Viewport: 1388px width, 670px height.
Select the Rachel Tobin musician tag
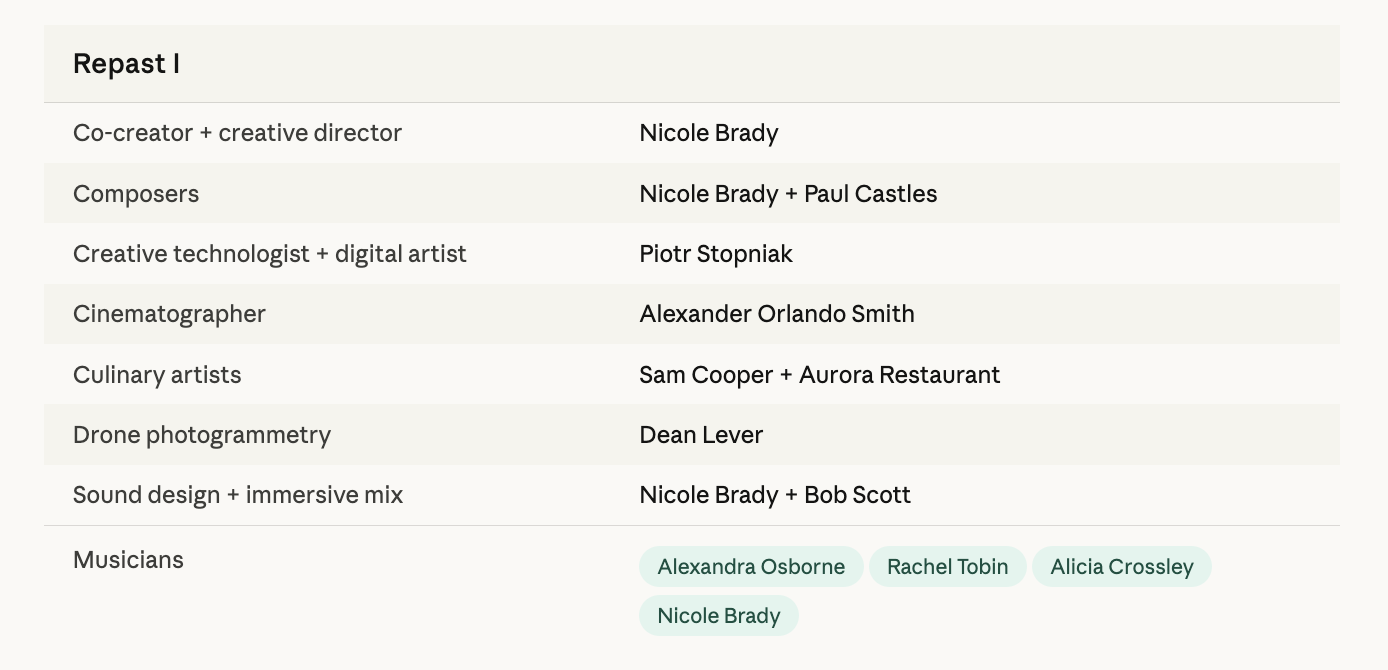(x=947, y=567)
